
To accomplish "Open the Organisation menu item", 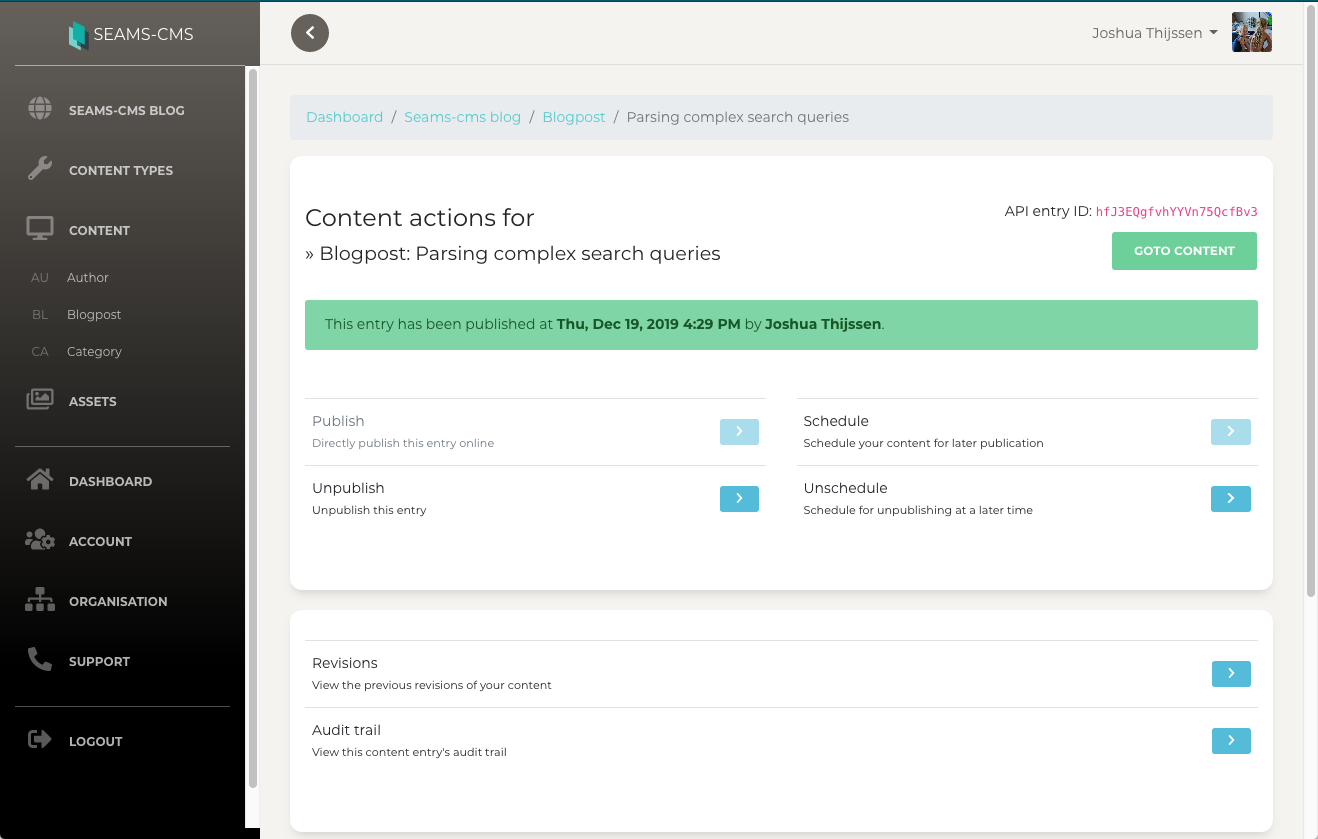I will click(x=118, y=601).
